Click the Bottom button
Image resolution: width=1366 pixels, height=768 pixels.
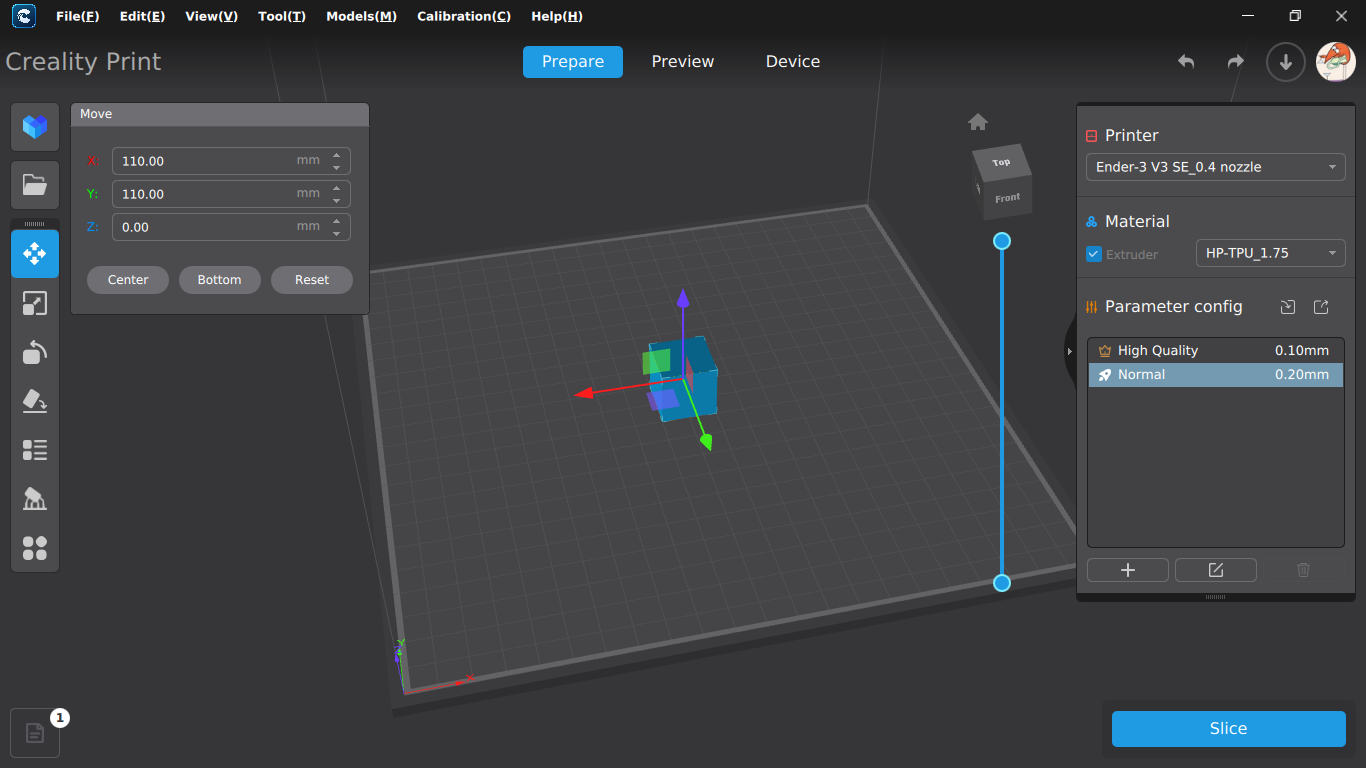coord(220,280)
